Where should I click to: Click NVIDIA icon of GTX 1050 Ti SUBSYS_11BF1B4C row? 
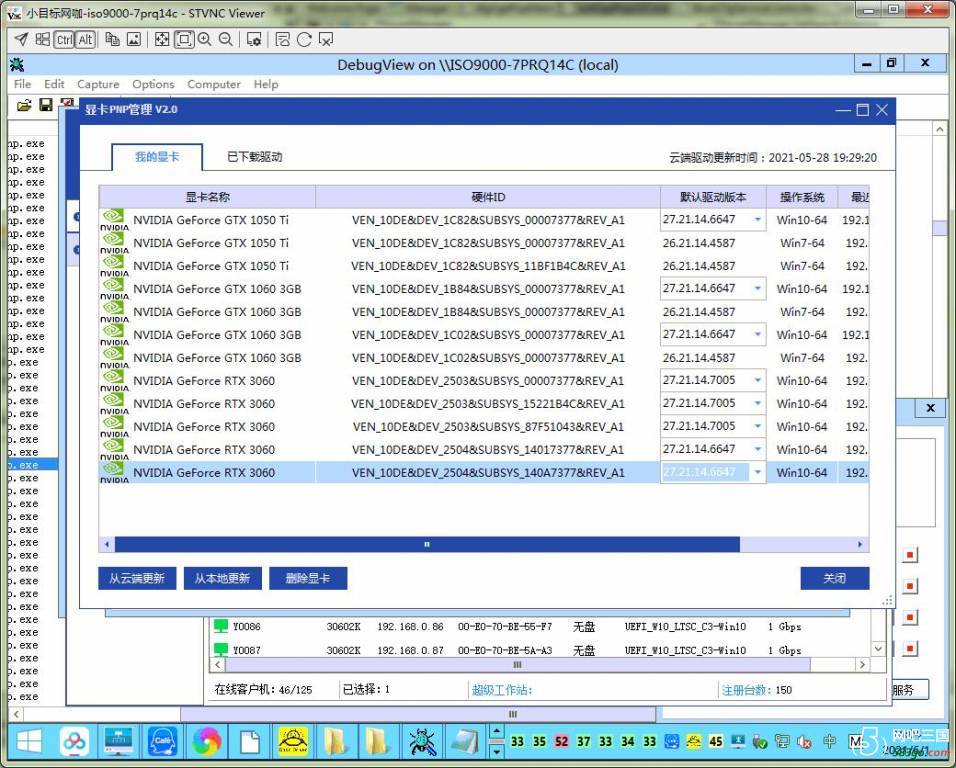(x=114, y=266)
